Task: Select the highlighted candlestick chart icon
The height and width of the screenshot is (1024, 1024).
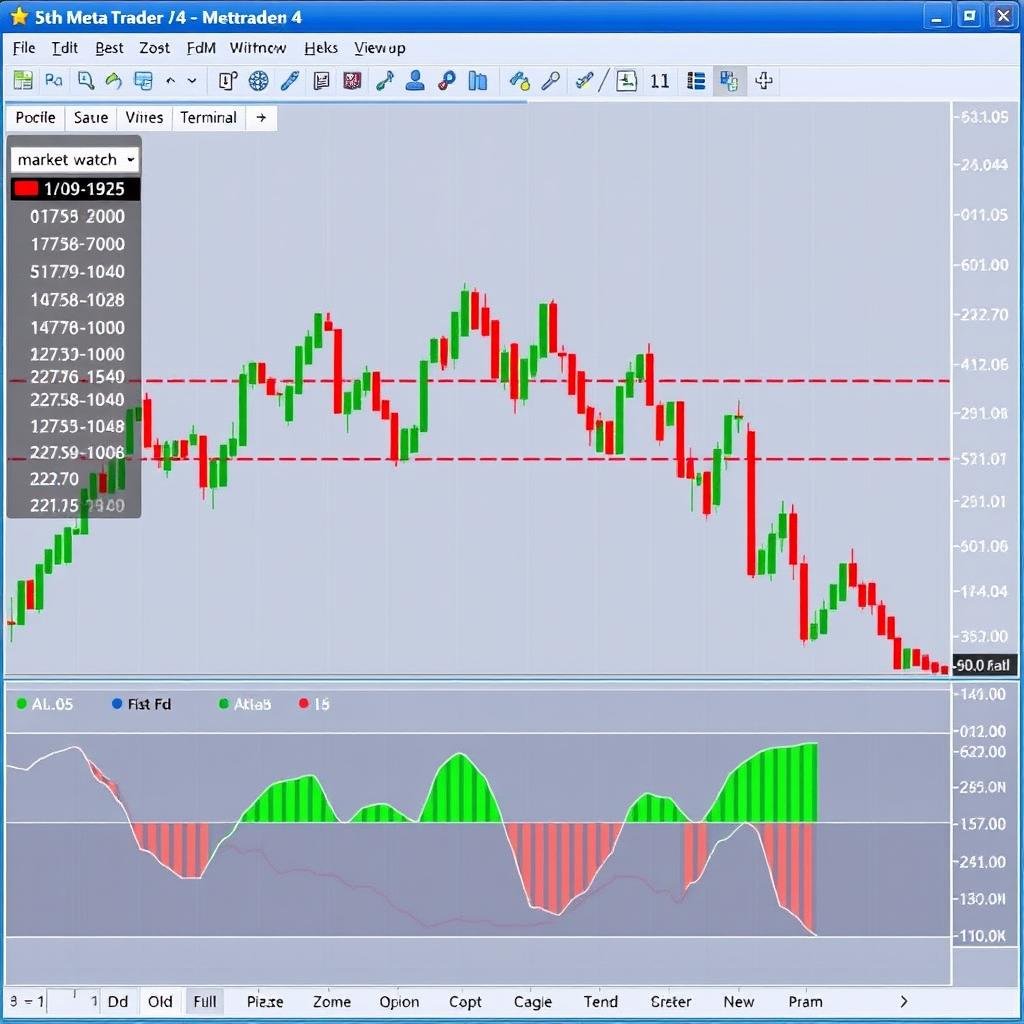Action: [x=729, y=81]
